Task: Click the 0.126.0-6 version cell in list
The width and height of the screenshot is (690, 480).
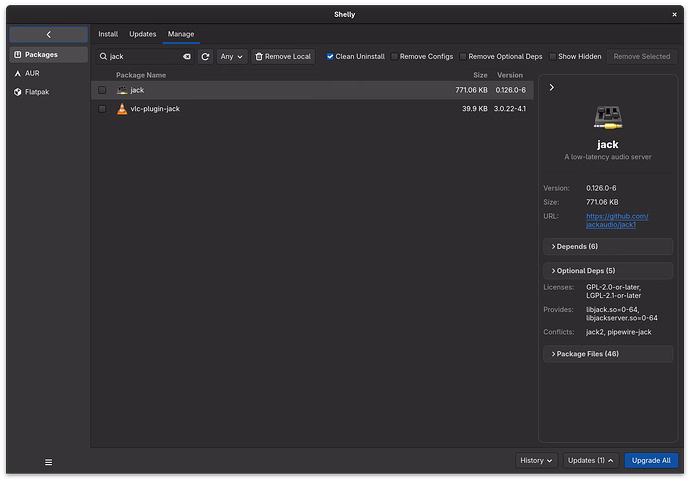Action: [510, 90]
